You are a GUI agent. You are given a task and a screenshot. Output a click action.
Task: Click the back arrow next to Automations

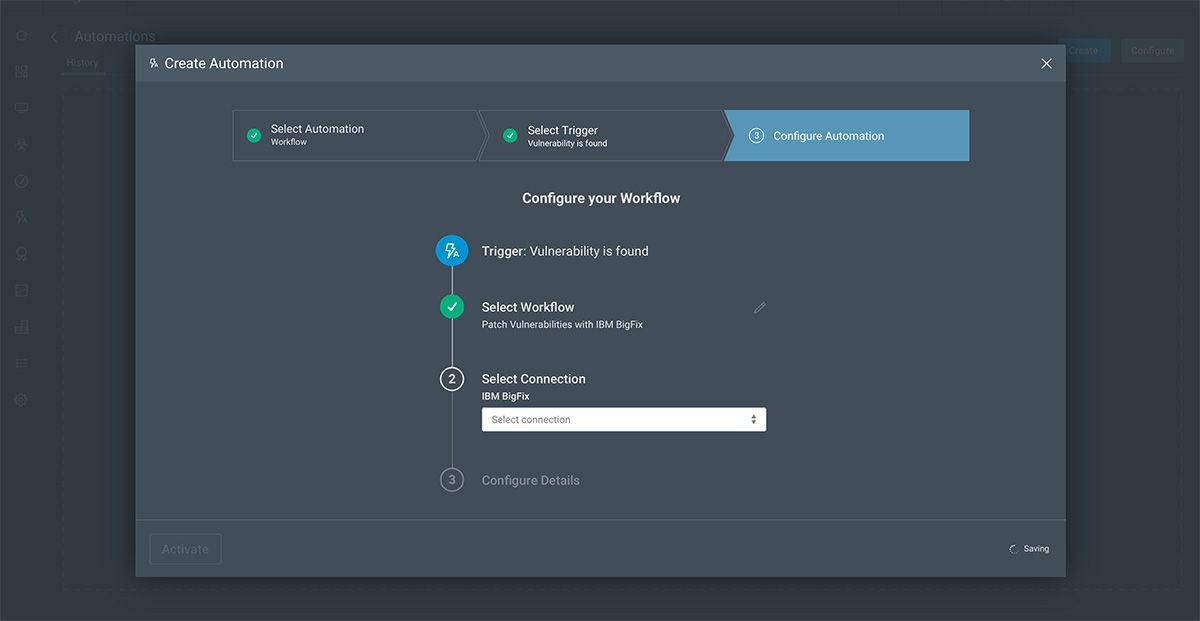pos(54,37)
